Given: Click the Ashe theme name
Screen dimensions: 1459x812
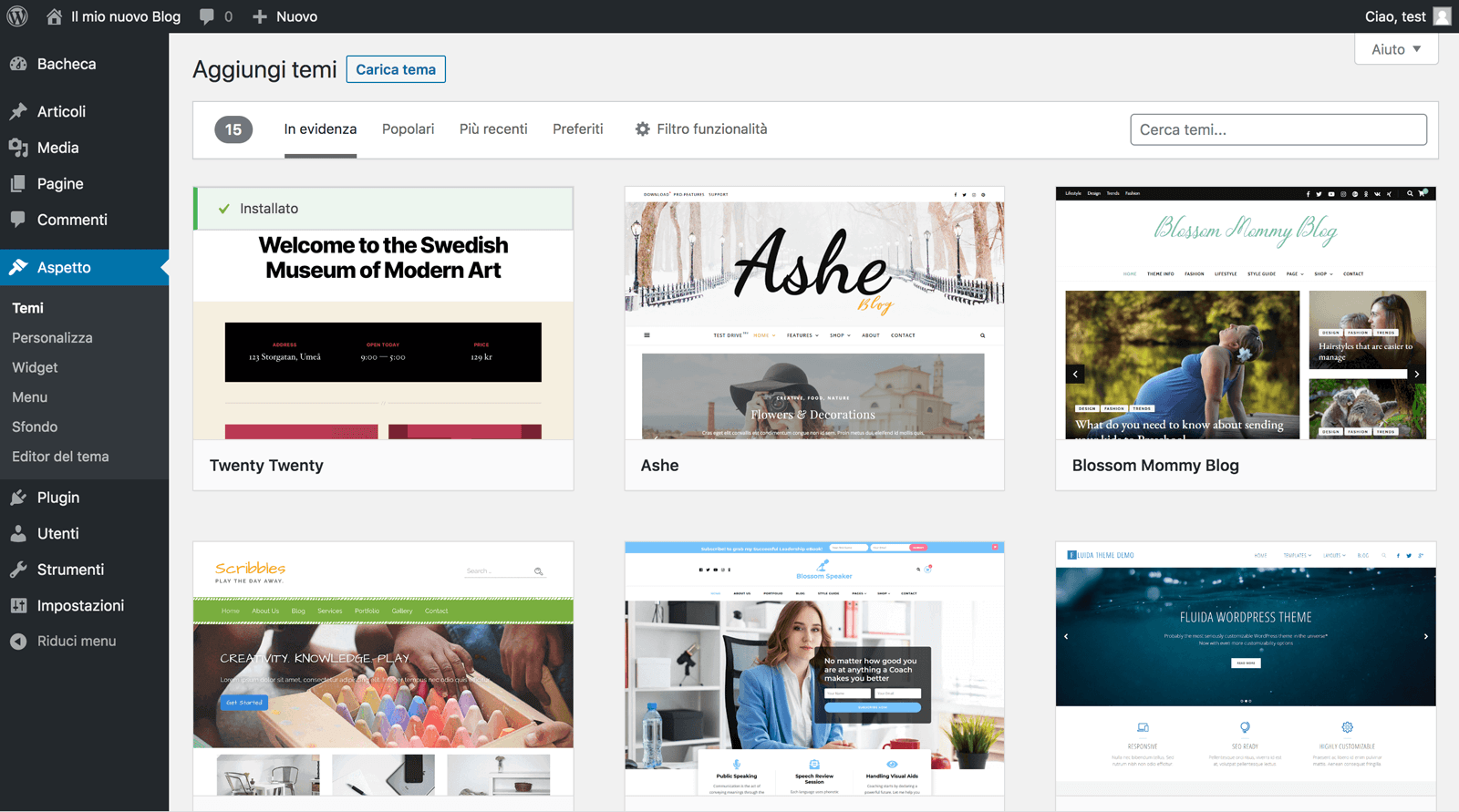Looking at the screenshot, I should (659, 466).
